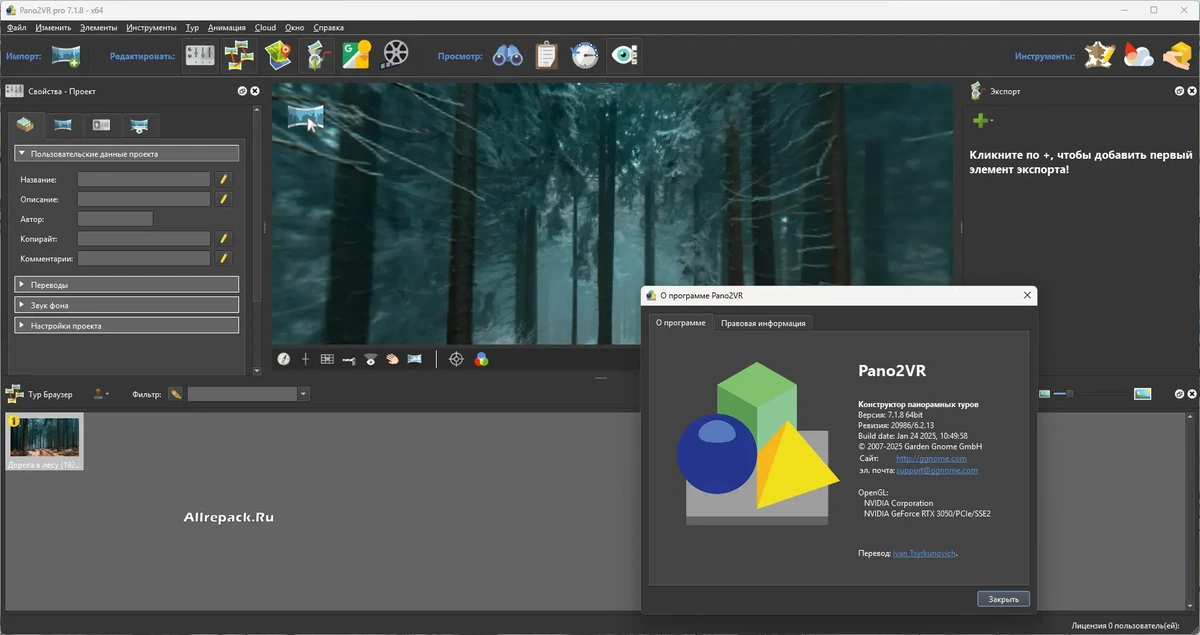Click the panorama projection icon under viewer

coord(414,359)
